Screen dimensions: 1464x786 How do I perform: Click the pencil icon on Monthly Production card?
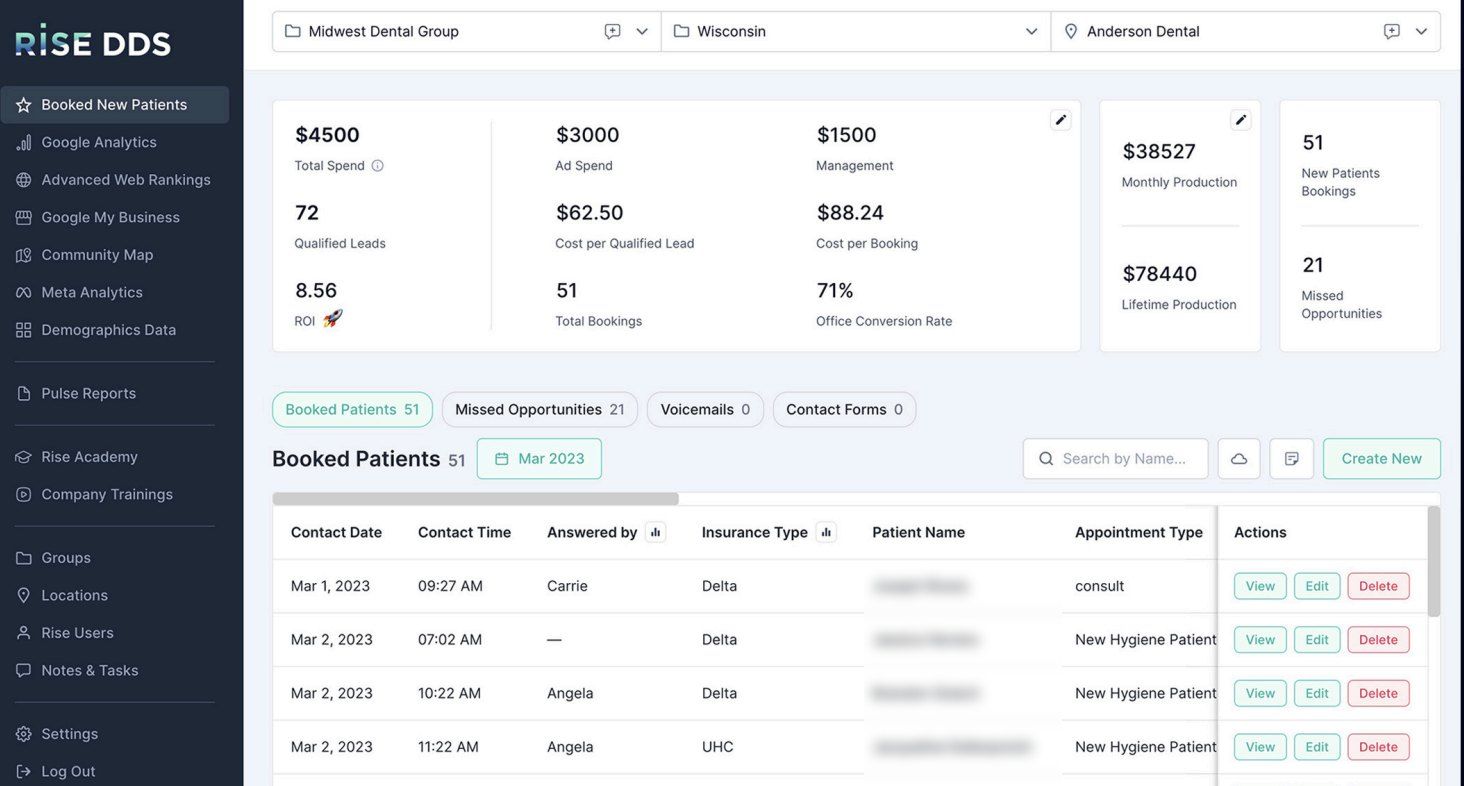coord(1241,120)
